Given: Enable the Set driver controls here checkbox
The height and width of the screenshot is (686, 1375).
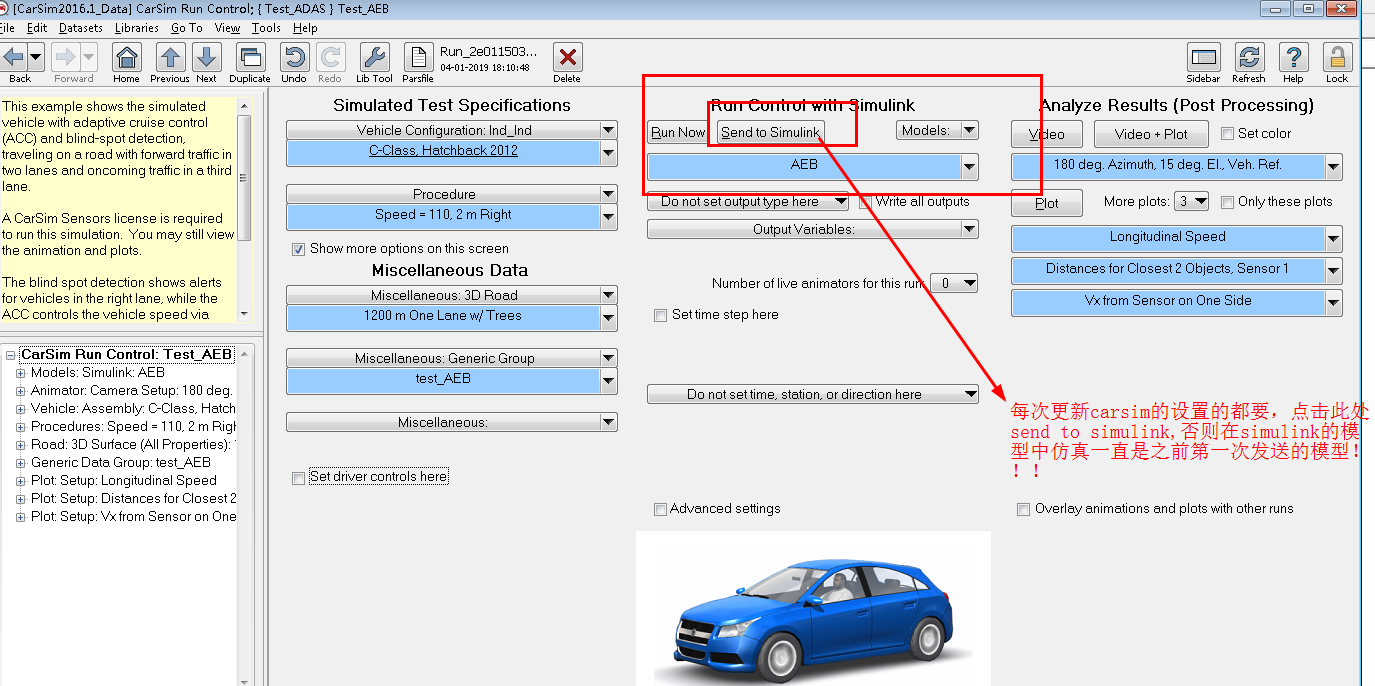Looking at the screenshot, I should [x=298, y=478].
